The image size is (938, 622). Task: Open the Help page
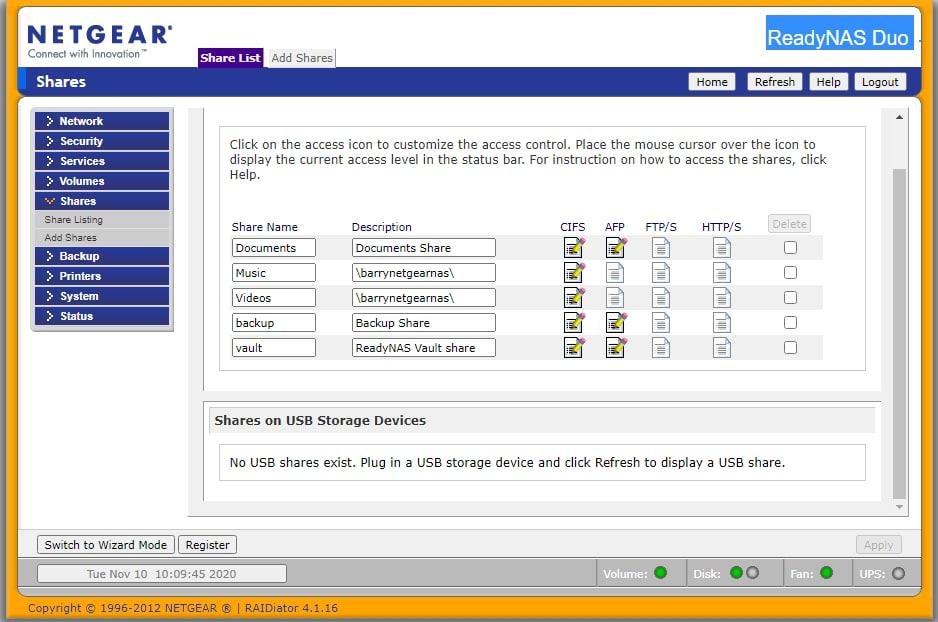point(829,82)
